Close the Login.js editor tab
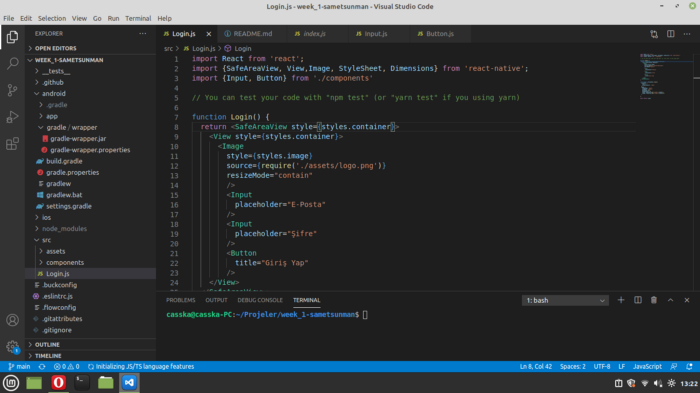Screen dimensions: 700x393 [208, 34]
